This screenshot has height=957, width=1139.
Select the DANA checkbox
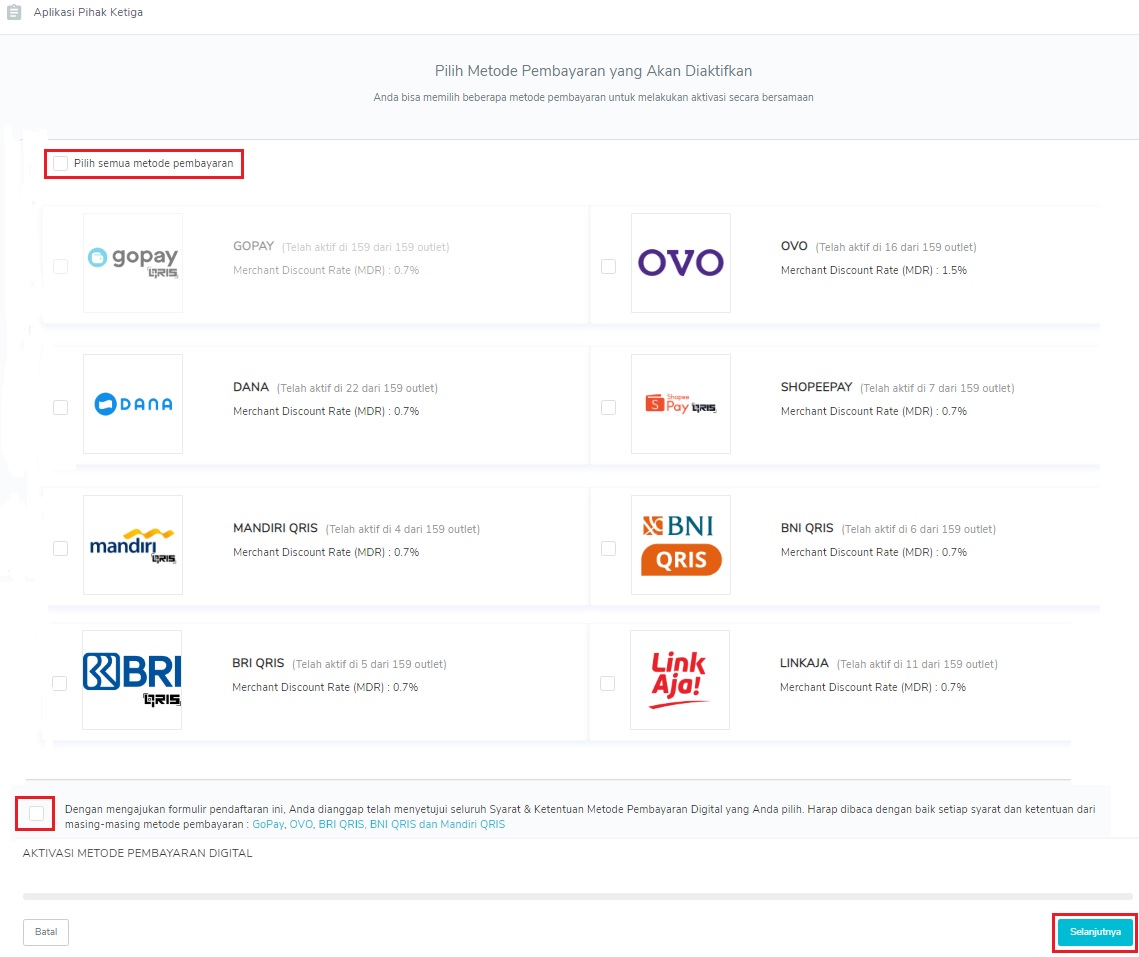pyautogui.click(x=61, y=408)
